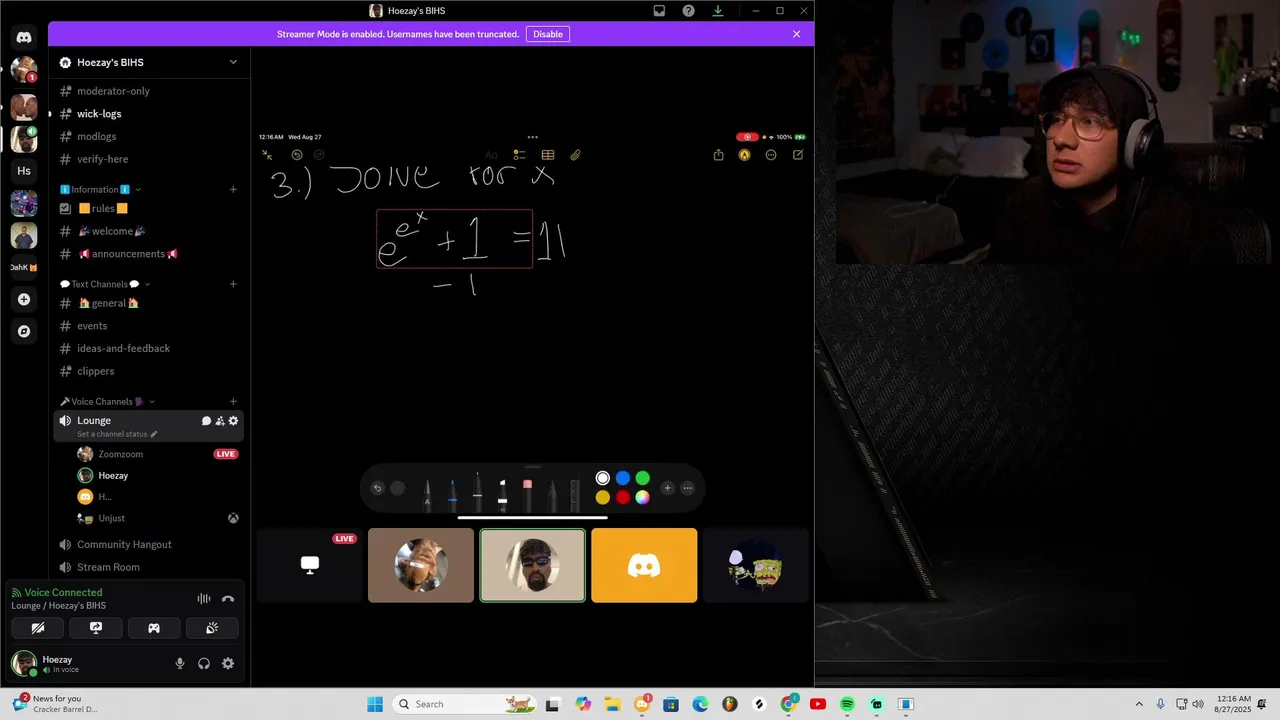Click the Start an Activity controller button
Viewport: 1280px width, 720px height.
(154, 628)
